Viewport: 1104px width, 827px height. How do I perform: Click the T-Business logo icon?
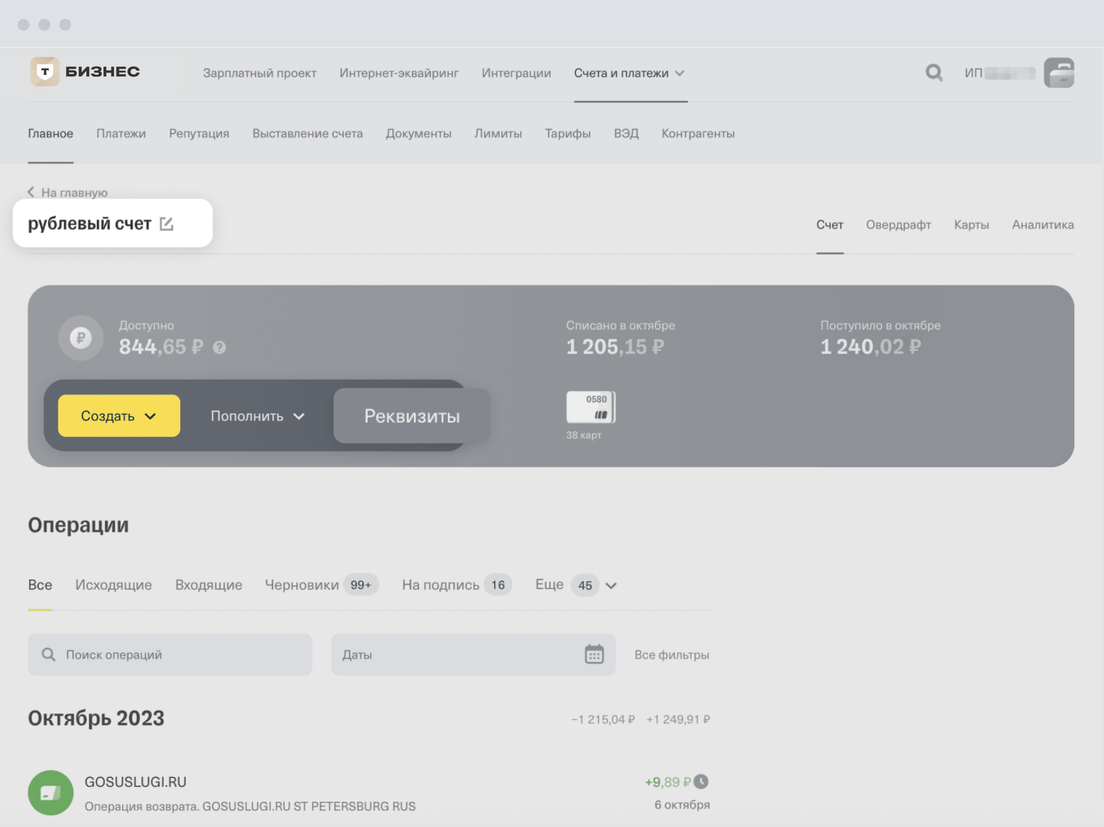(x=45, y=72)
